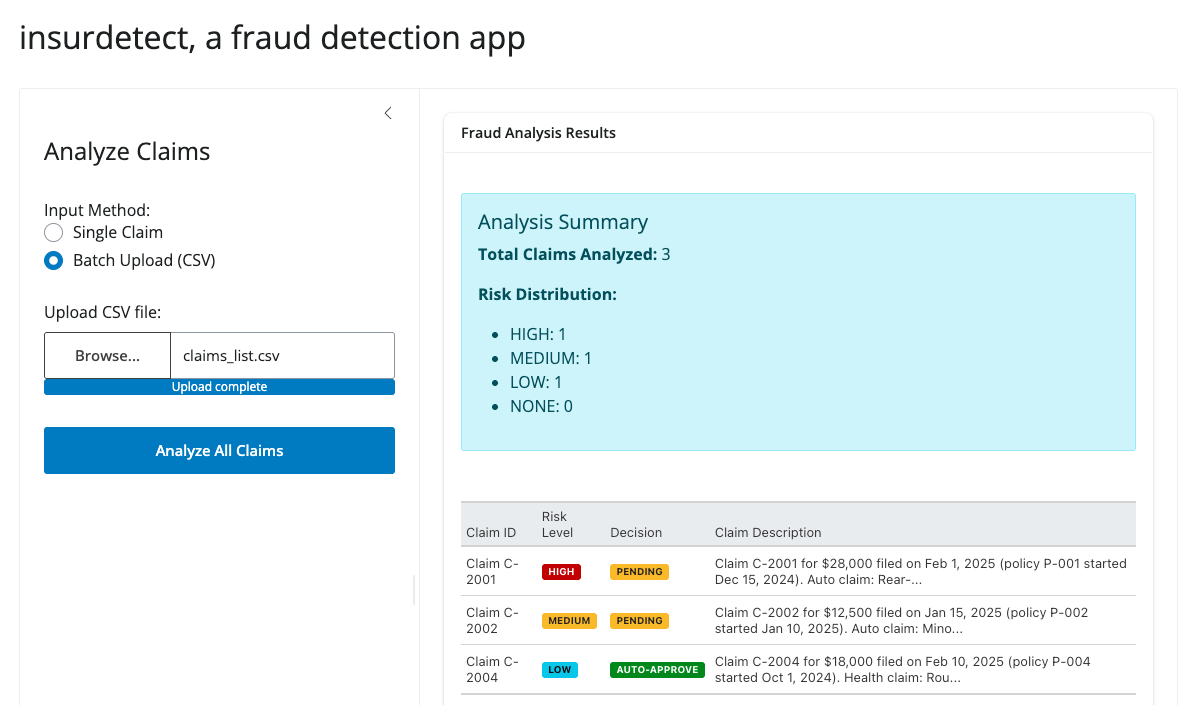This screenshot has height=705, width=1178.
Task: Click the Browse... file button
Action: pyautogui.click(x=107, y=356)
